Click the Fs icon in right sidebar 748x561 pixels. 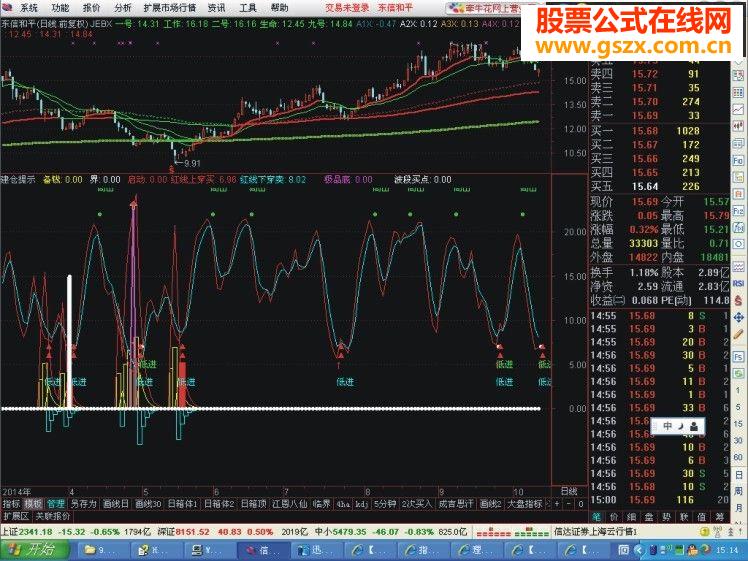click(738, 356)
